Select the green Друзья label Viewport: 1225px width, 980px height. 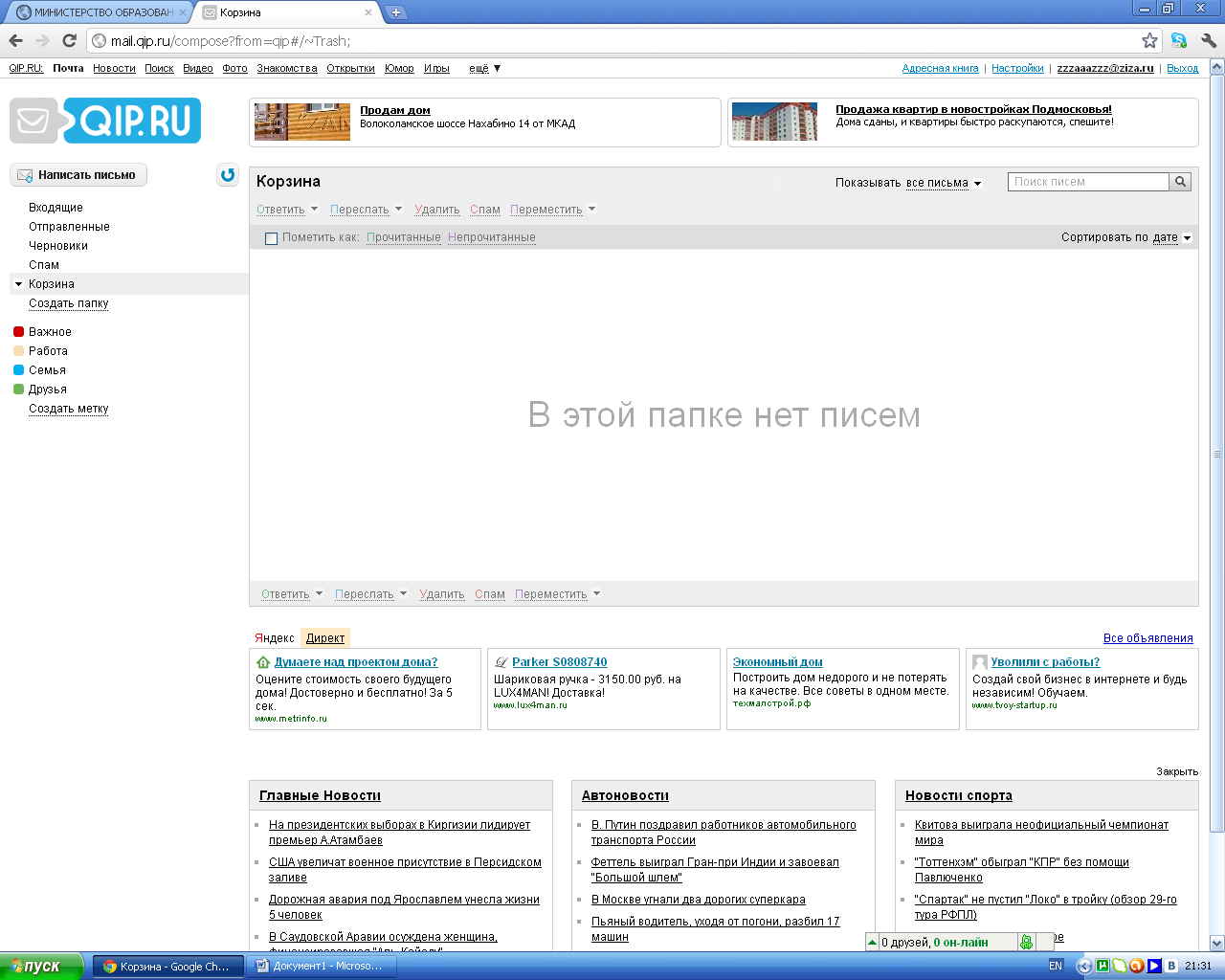point(39,390)
